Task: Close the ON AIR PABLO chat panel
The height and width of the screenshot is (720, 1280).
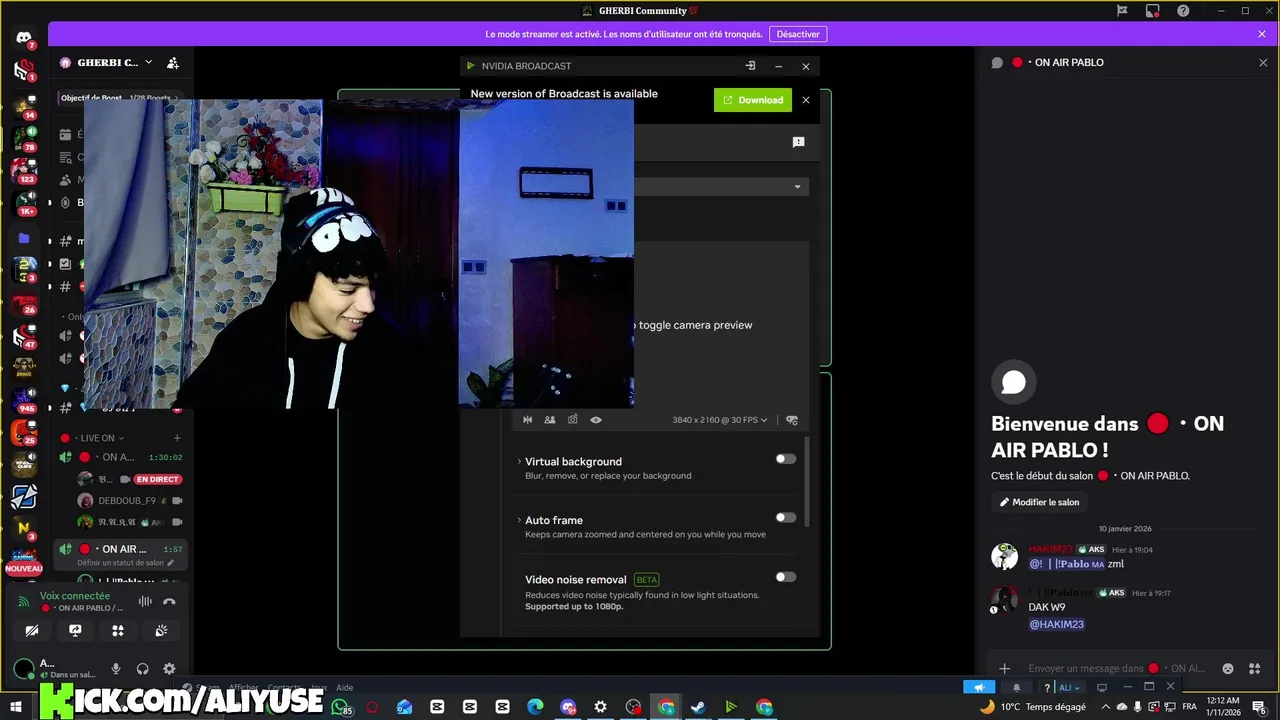Action: (x=1263, y=62)
